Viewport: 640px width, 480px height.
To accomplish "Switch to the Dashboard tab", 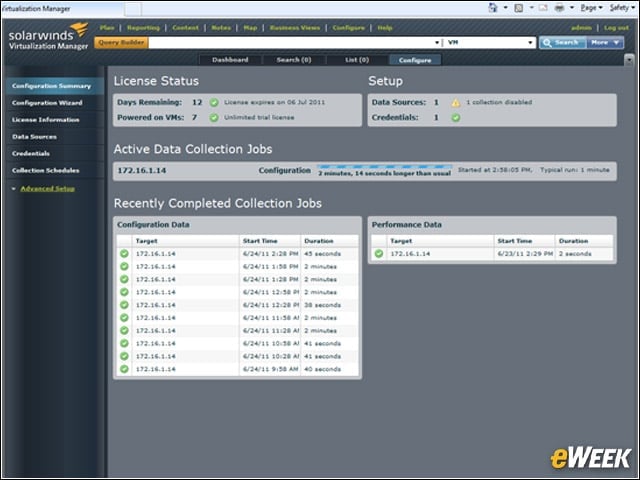I will coord(230,60).
